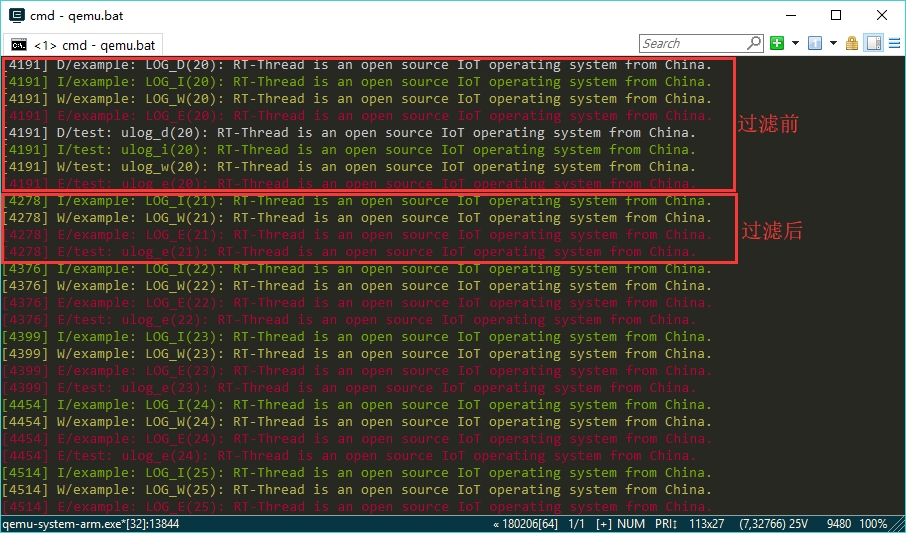This screenshot has height=533, width=906.
Task: Click the [+] status bar indicator
Action: [x=604, y=524]
